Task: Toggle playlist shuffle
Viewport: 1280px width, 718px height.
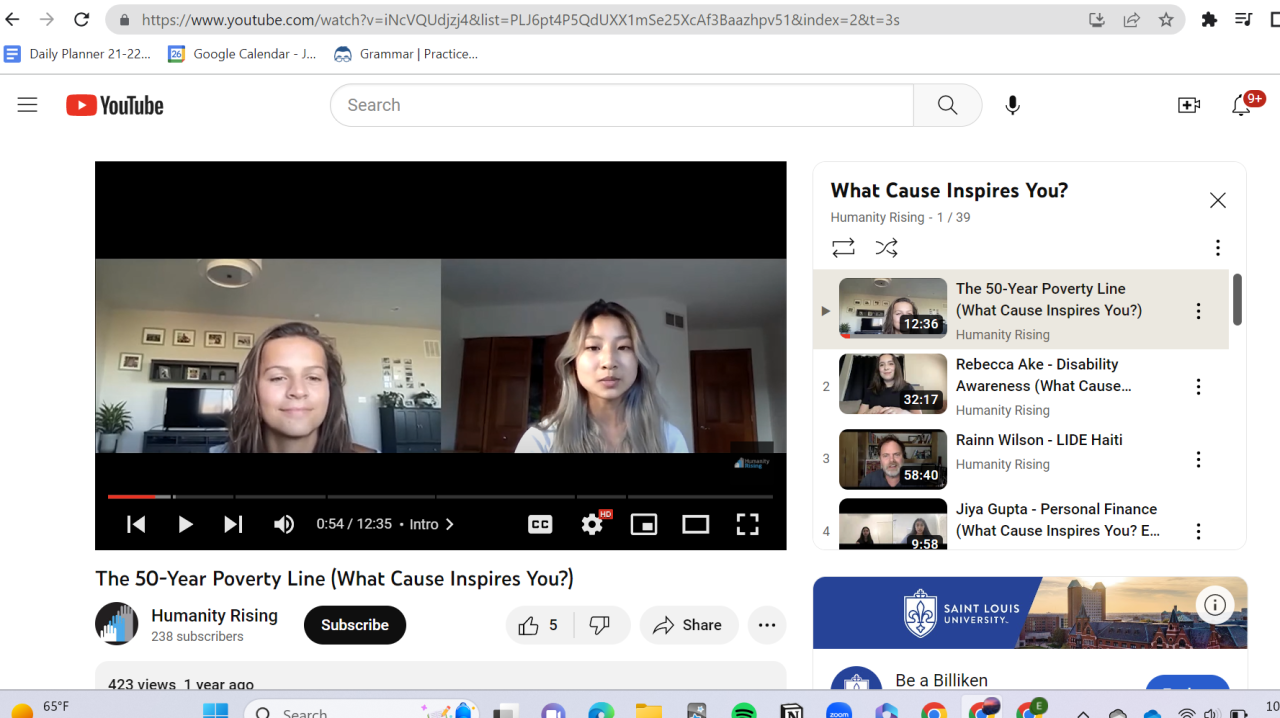Action: 887,247
